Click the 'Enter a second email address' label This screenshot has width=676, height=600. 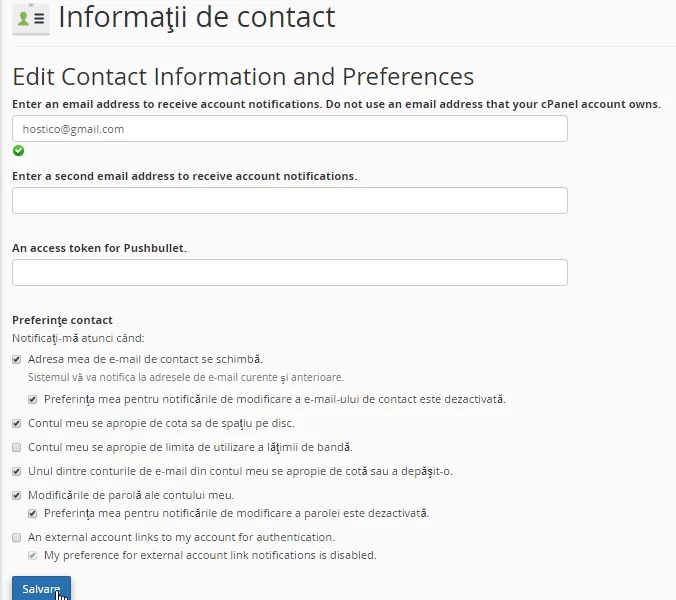point(185,175)
